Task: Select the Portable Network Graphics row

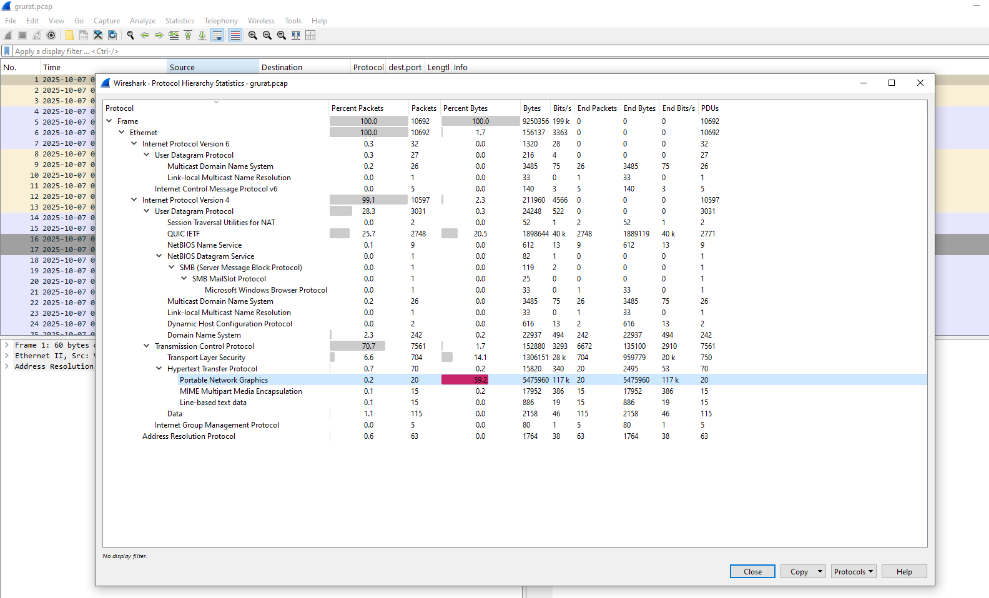Action: point(223,380)
